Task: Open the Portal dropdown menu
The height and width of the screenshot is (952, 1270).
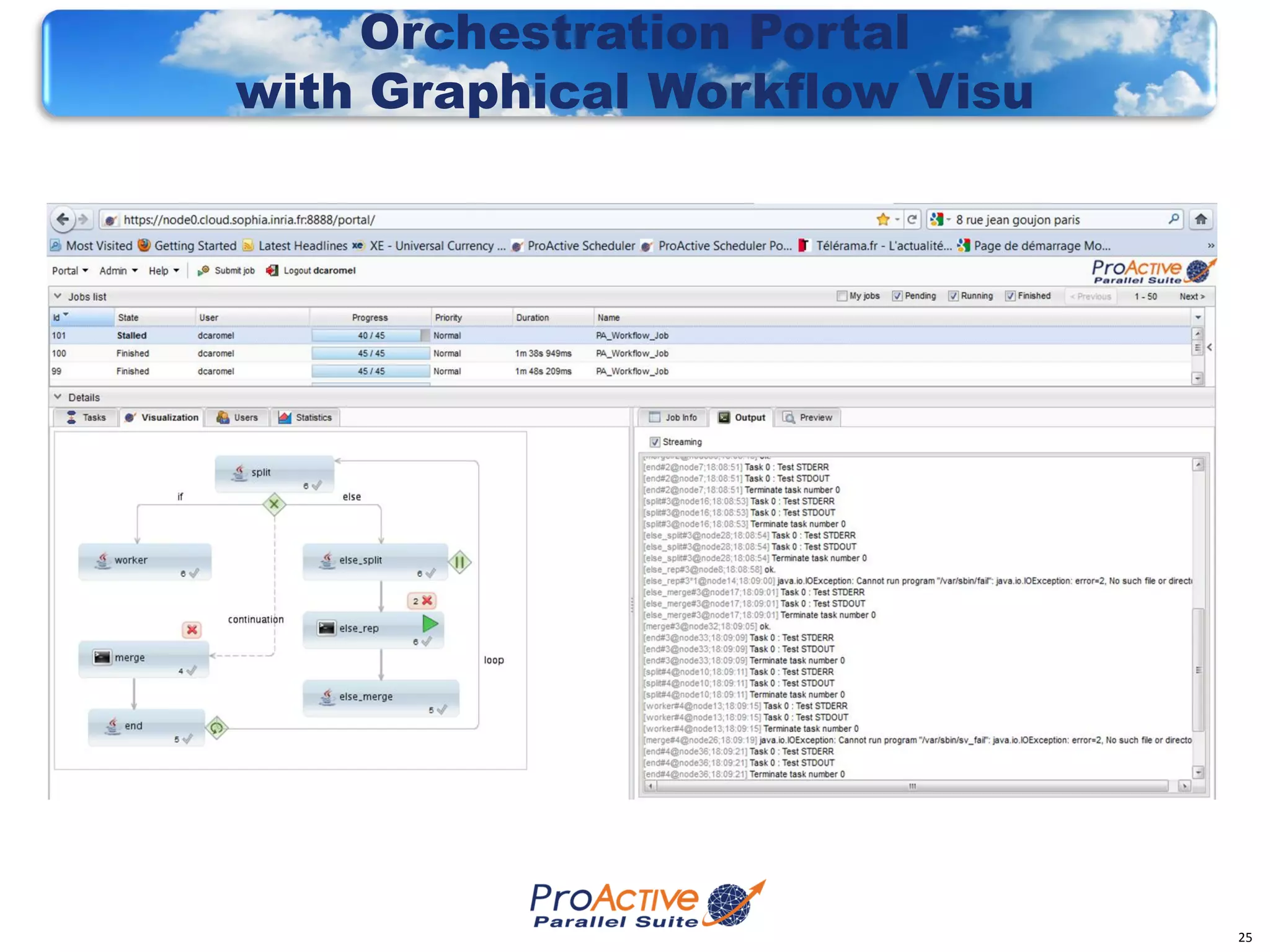Action: 69,271
